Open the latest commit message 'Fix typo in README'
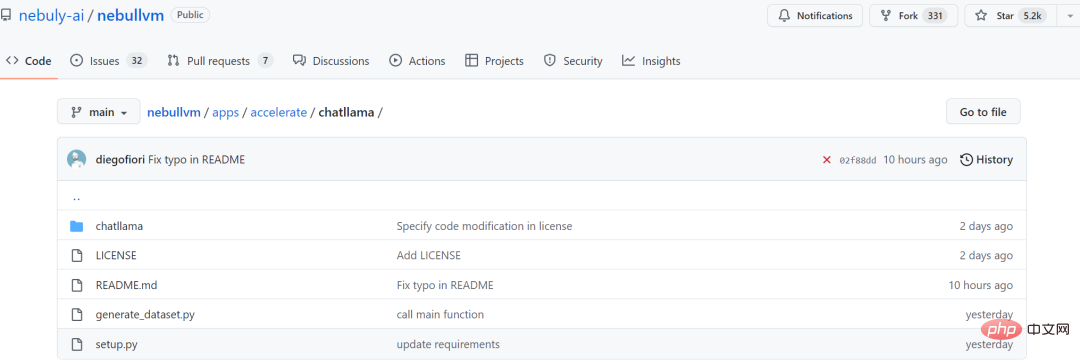 coord(196,160)
